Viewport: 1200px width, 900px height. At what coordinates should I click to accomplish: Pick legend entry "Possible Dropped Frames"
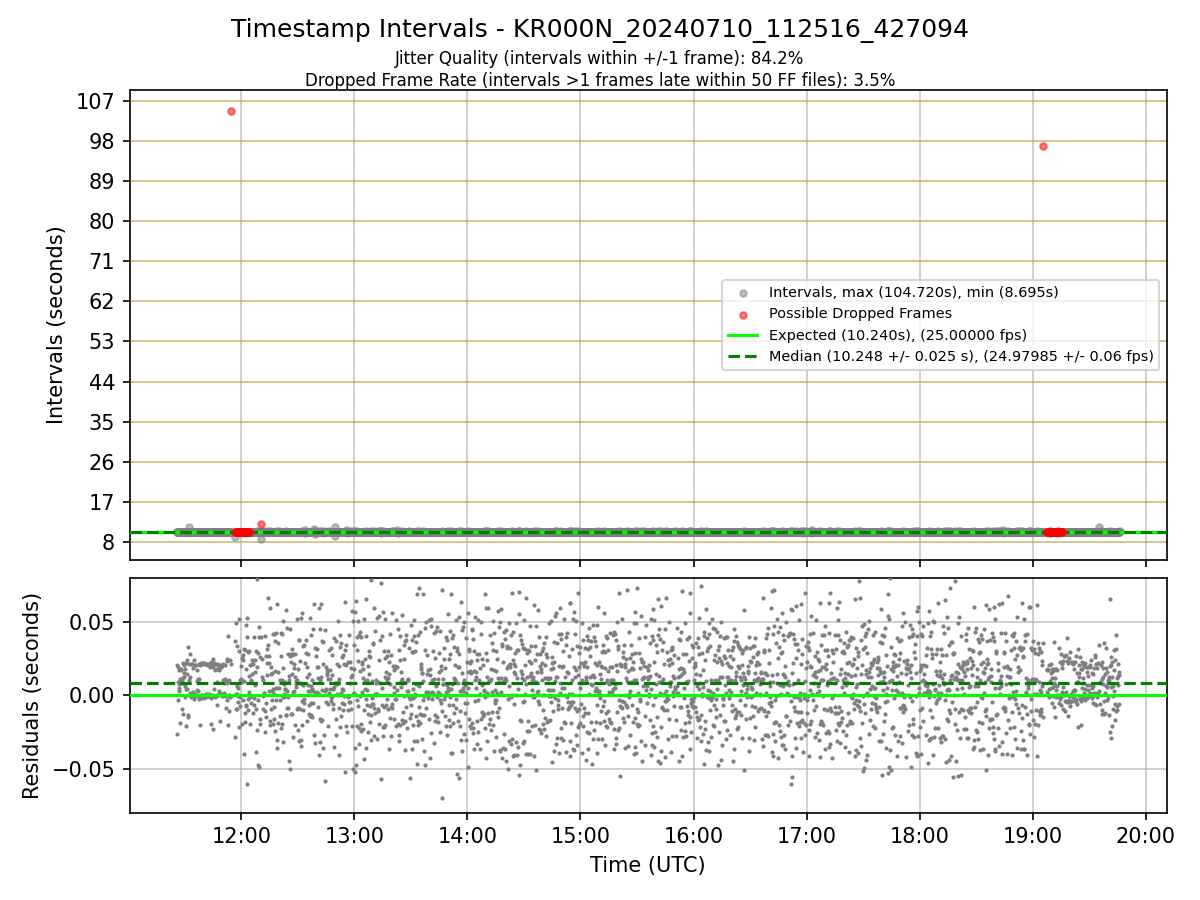point(860,313)
